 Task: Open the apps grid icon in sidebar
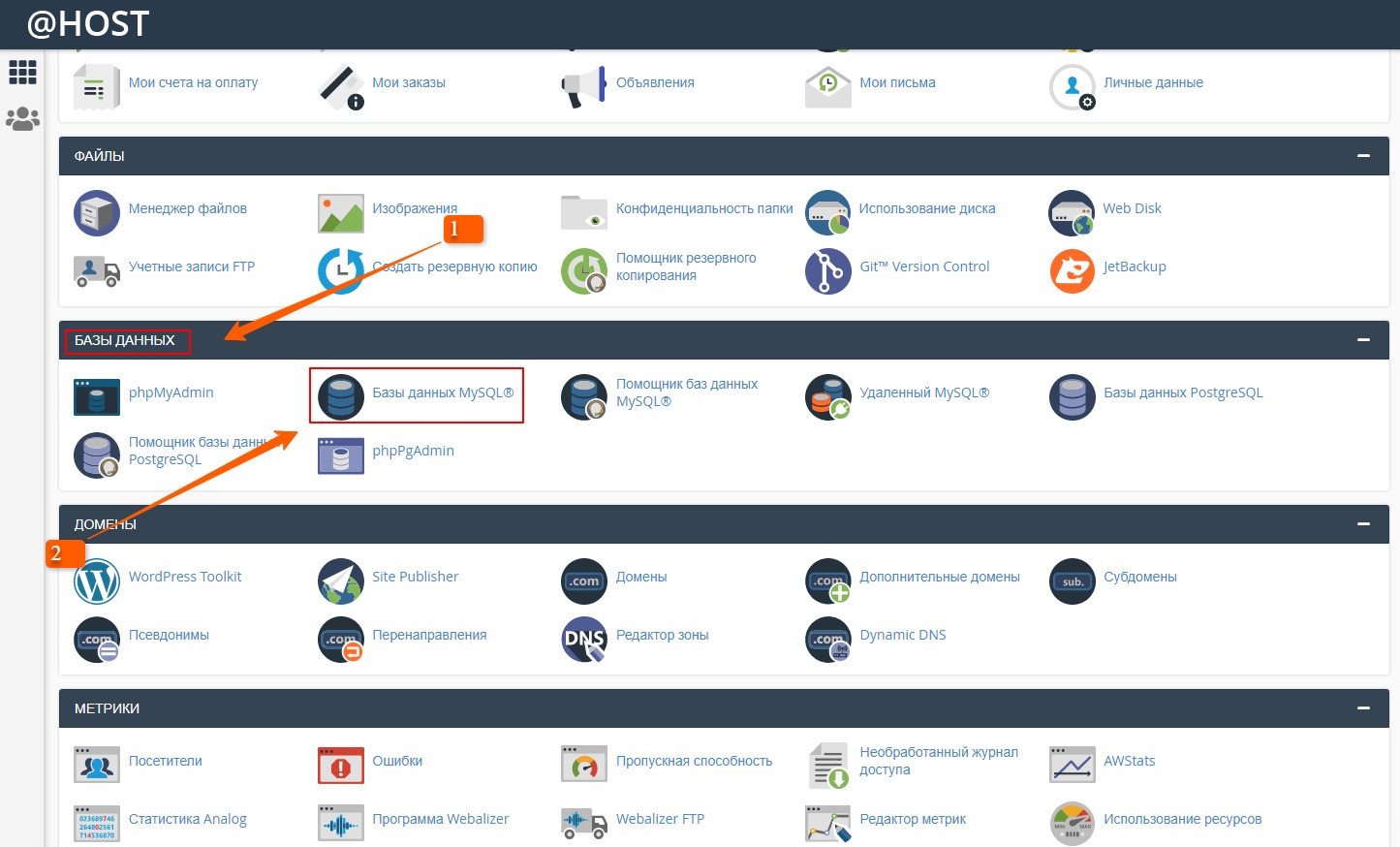coord(22,72)
